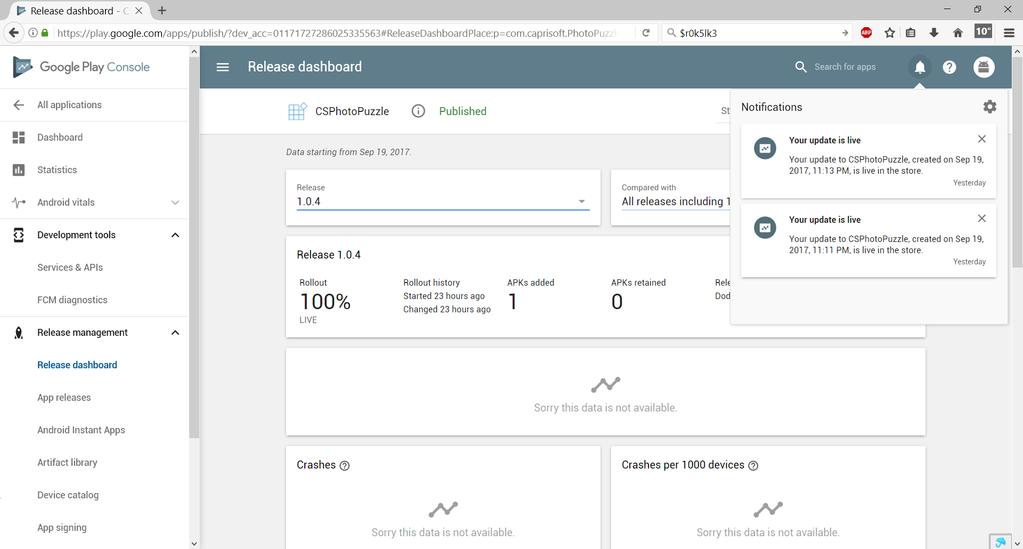Click the 100% rollout value

click(x=325, y=302)
